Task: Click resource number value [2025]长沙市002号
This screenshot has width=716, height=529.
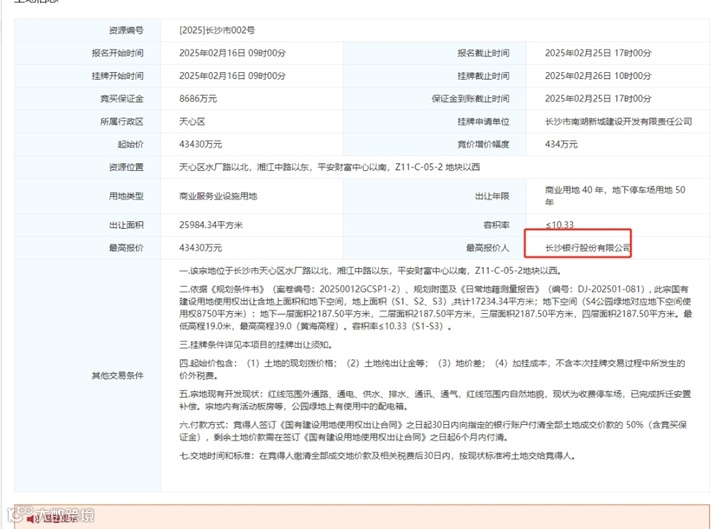Action: (x=217, y=30)
